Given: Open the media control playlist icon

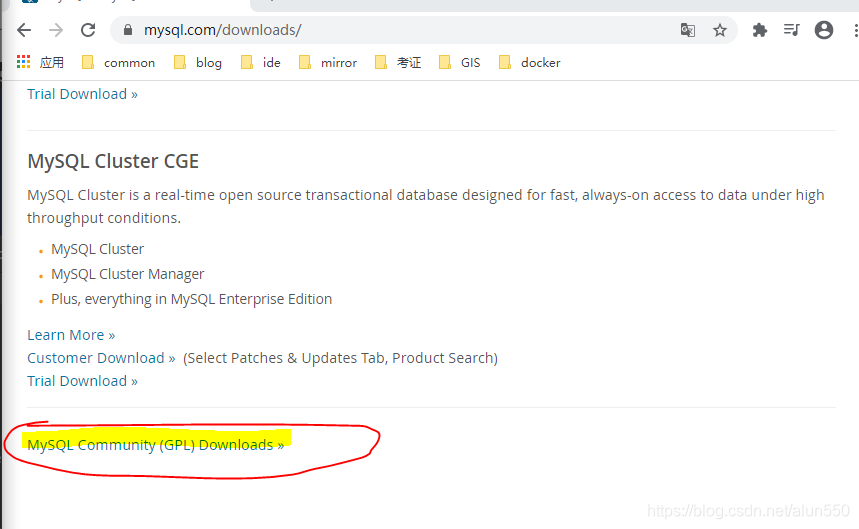Looking at the screenshot, I should [792, 30].
